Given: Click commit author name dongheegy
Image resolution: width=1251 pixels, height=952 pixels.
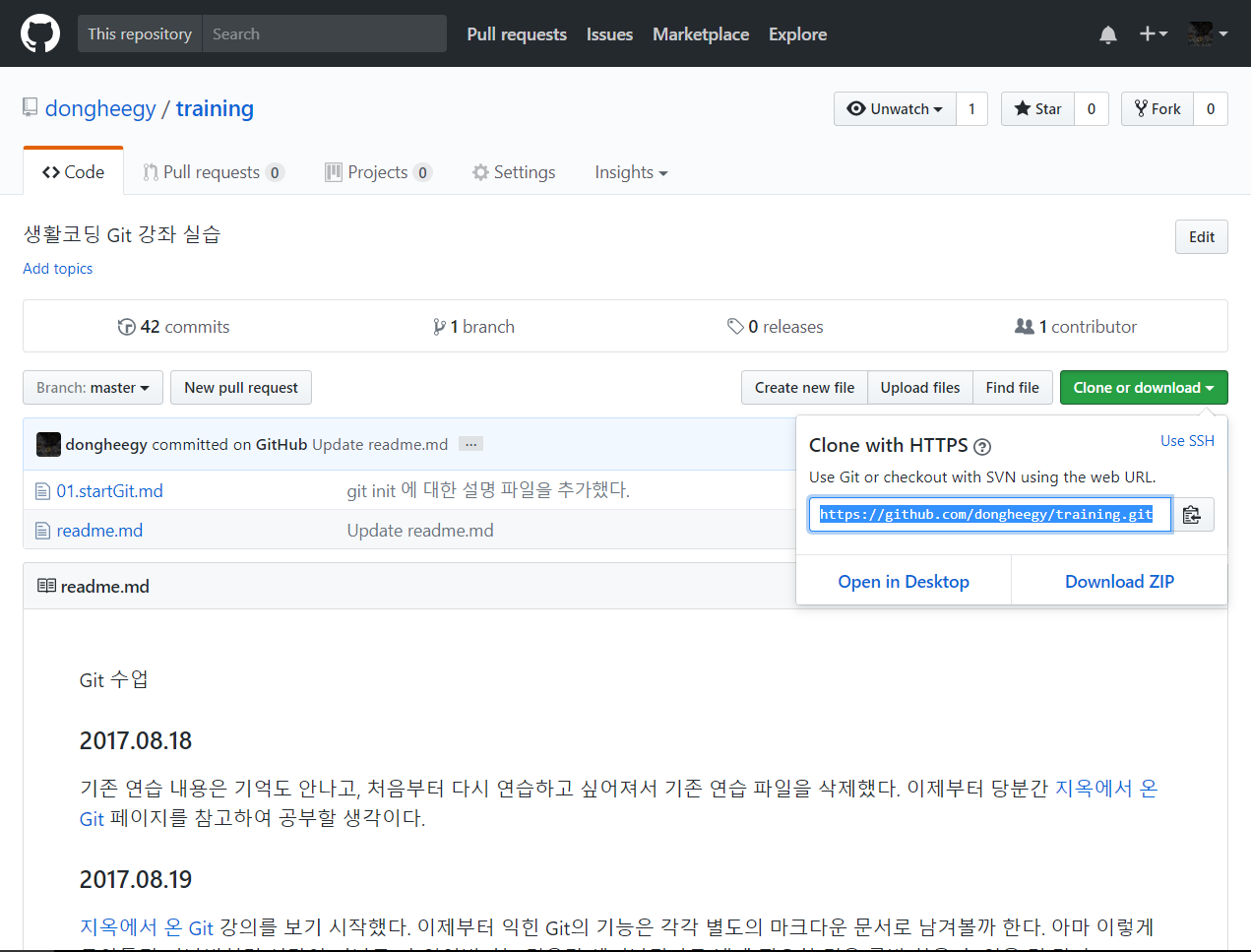Looking at the screenshot, I should tap(106, 445).
